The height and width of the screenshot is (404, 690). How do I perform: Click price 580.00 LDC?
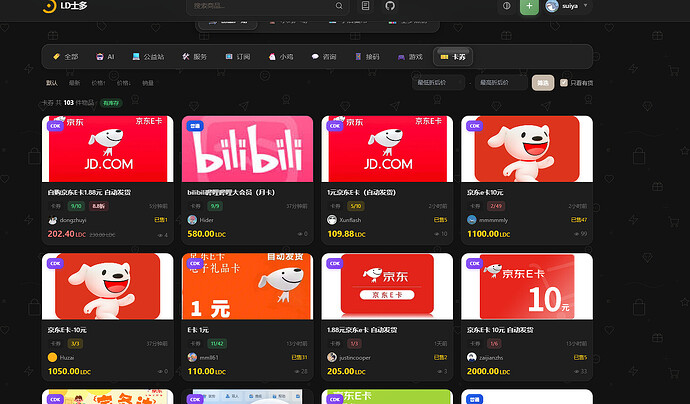206,234
